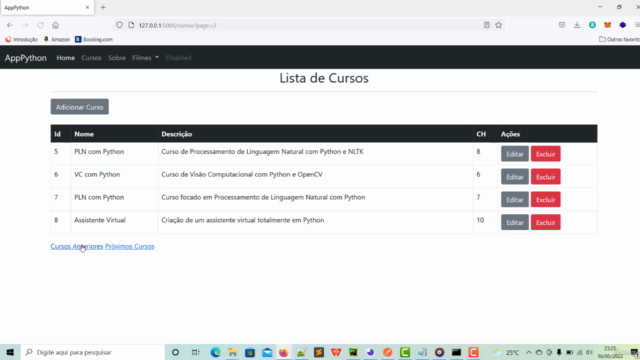Click the MetaMask fox extension icon
The width and height of the screenshot is (640, 360).
click(607, 25)
